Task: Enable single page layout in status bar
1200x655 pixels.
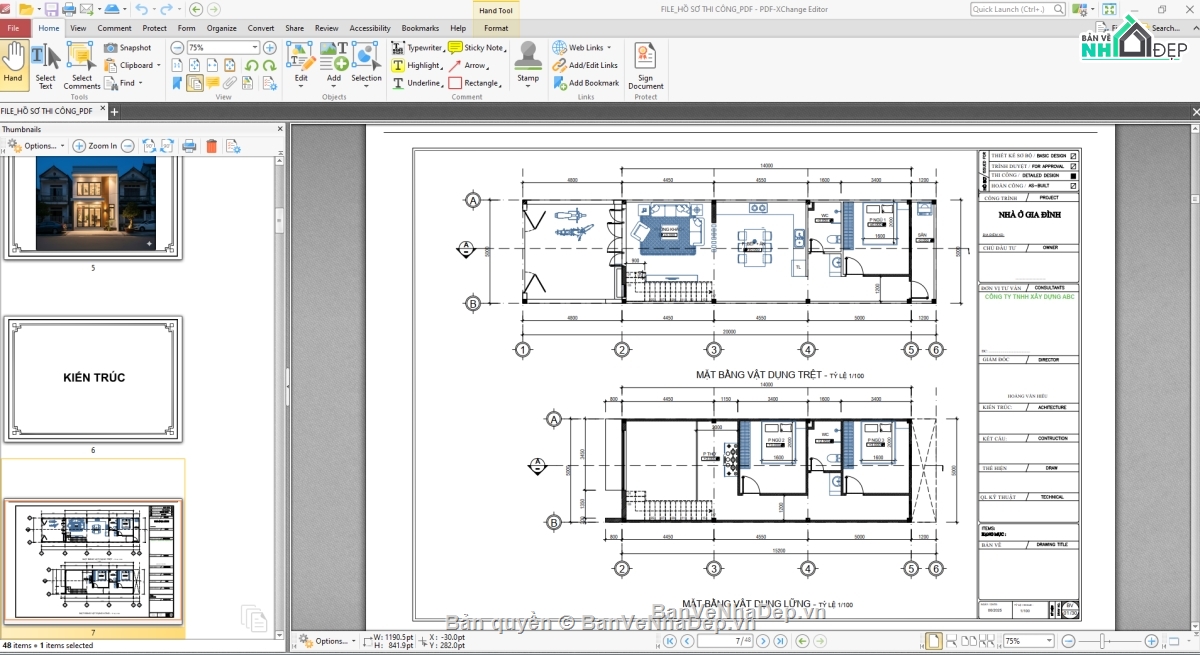Action: click(933, 641)
